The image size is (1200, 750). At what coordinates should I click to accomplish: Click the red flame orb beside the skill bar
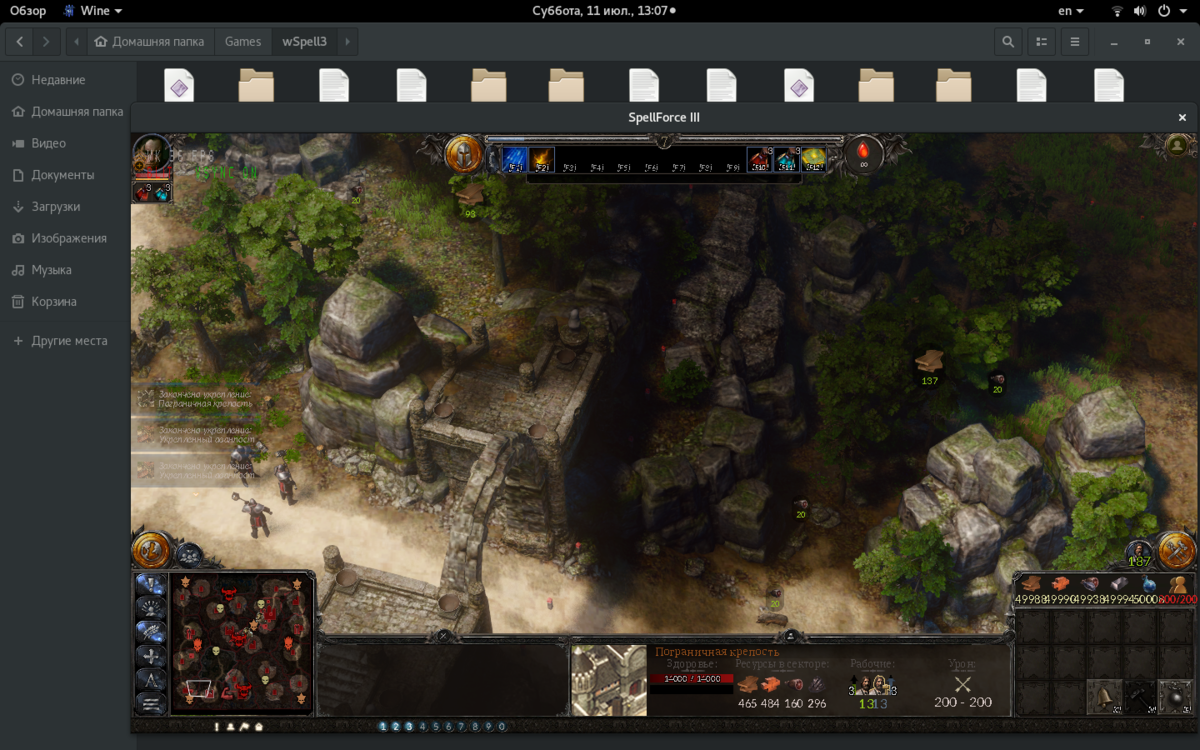(863, 154)
